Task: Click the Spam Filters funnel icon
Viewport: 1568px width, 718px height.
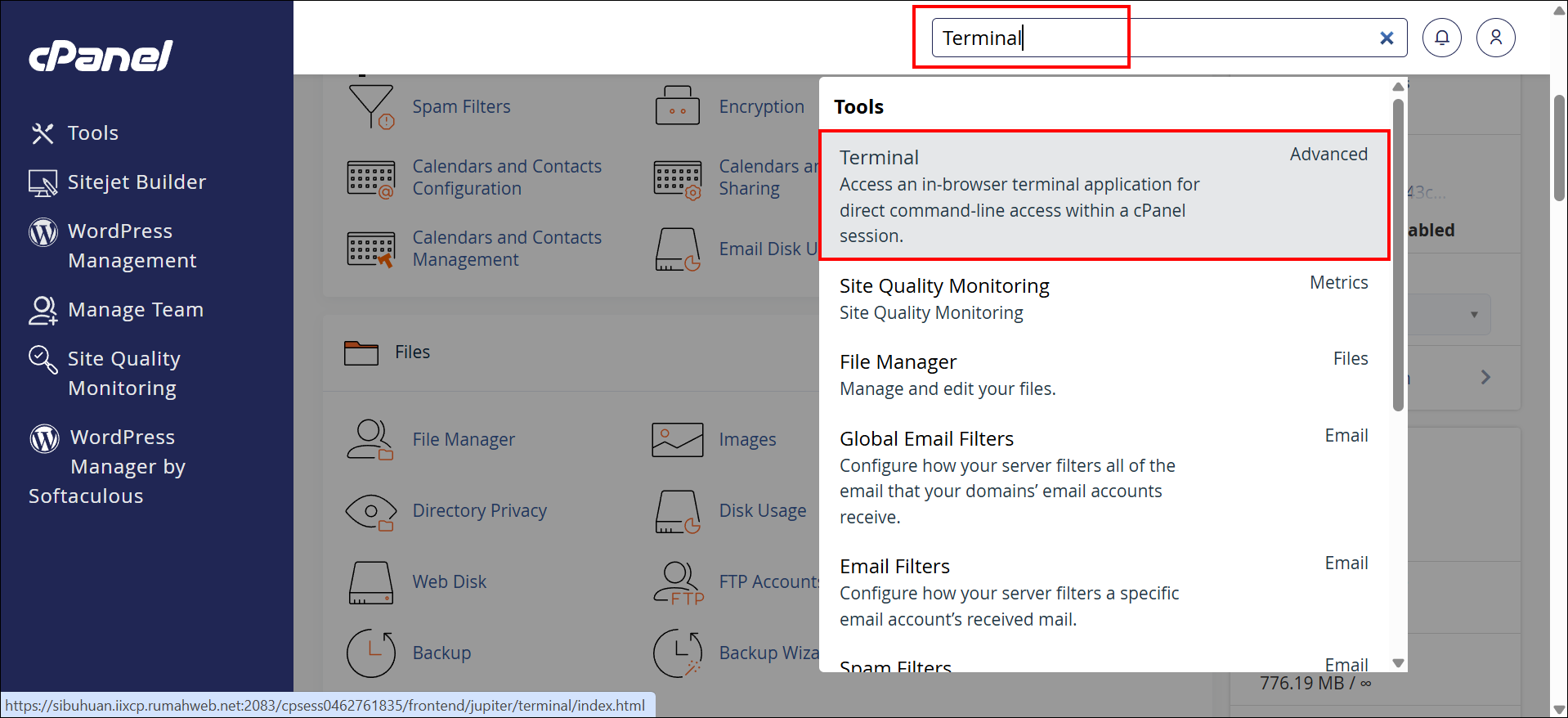Action: (371, 107)
